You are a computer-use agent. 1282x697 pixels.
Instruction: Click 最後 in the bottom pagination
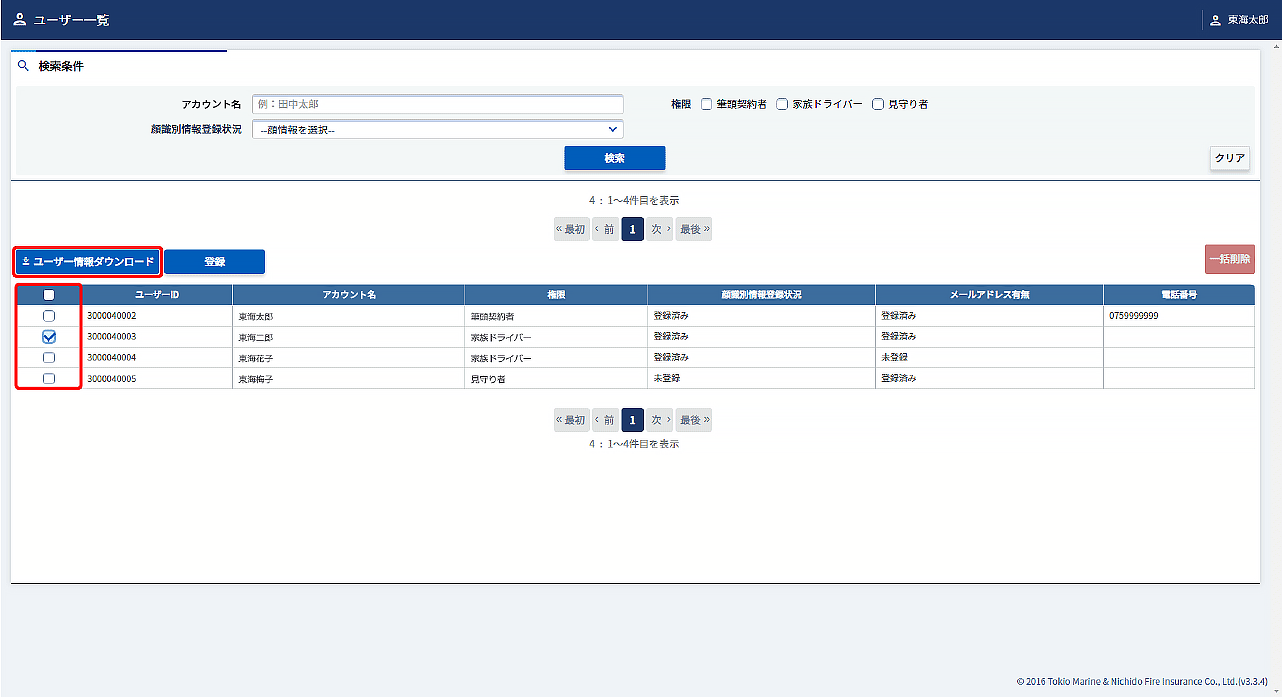tap(694, 420)
